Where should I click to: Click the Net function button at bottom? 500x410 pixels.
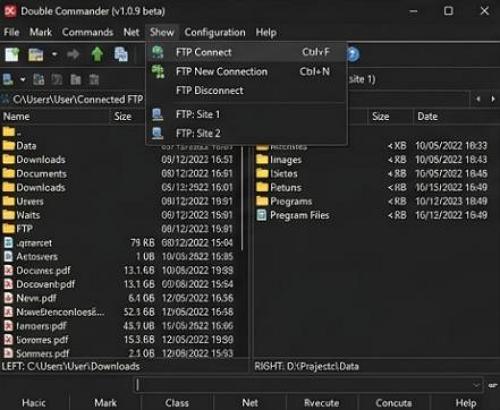click(250, 403)
